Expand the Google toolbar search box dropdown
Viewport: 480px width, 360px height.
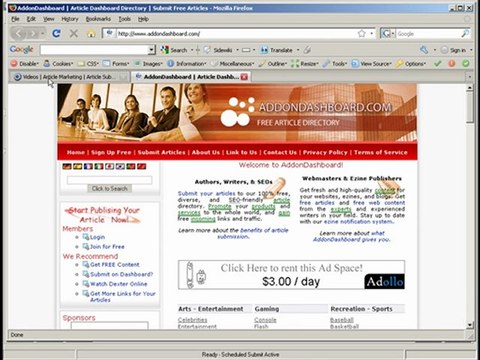coord(152,50)
